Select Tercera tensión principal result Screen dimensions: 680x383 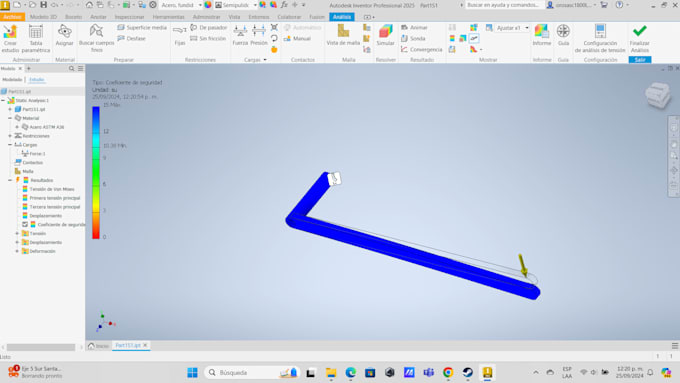pos(55,207)
